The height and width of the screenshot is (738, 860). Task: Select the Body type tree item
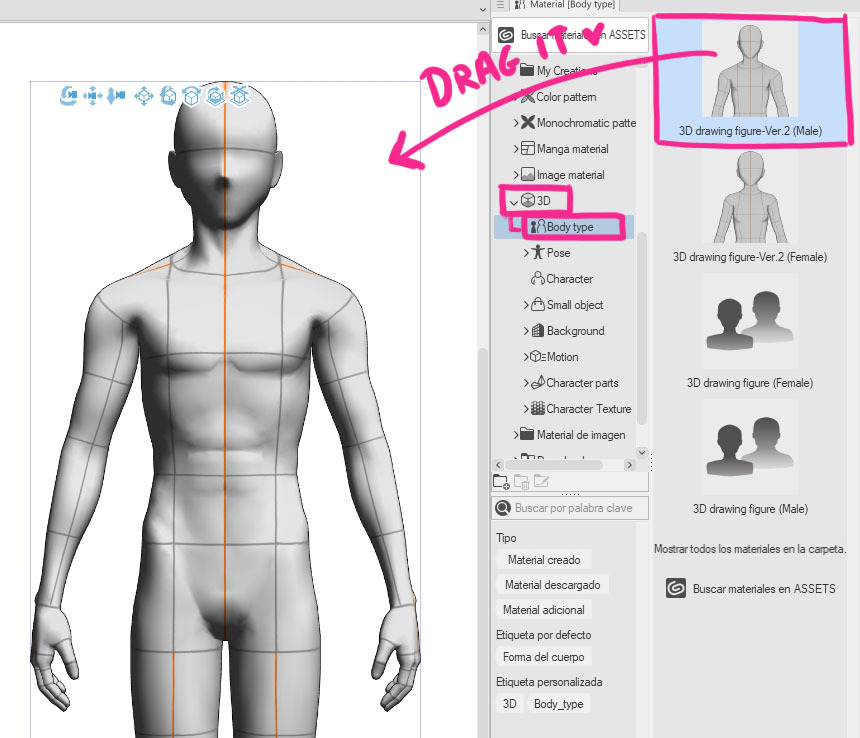pos(564,226)
